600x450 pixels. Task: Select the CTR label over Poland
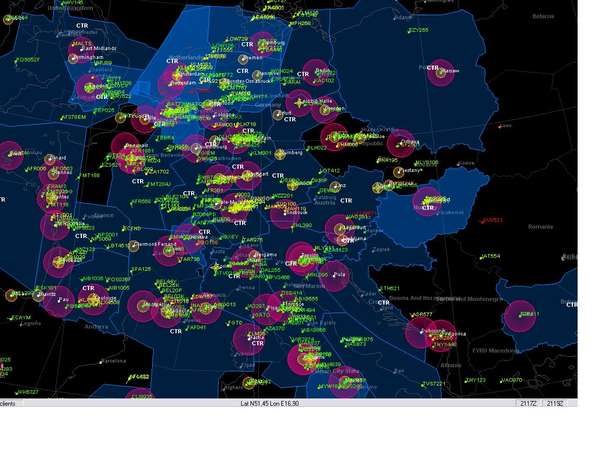point(432,68)
